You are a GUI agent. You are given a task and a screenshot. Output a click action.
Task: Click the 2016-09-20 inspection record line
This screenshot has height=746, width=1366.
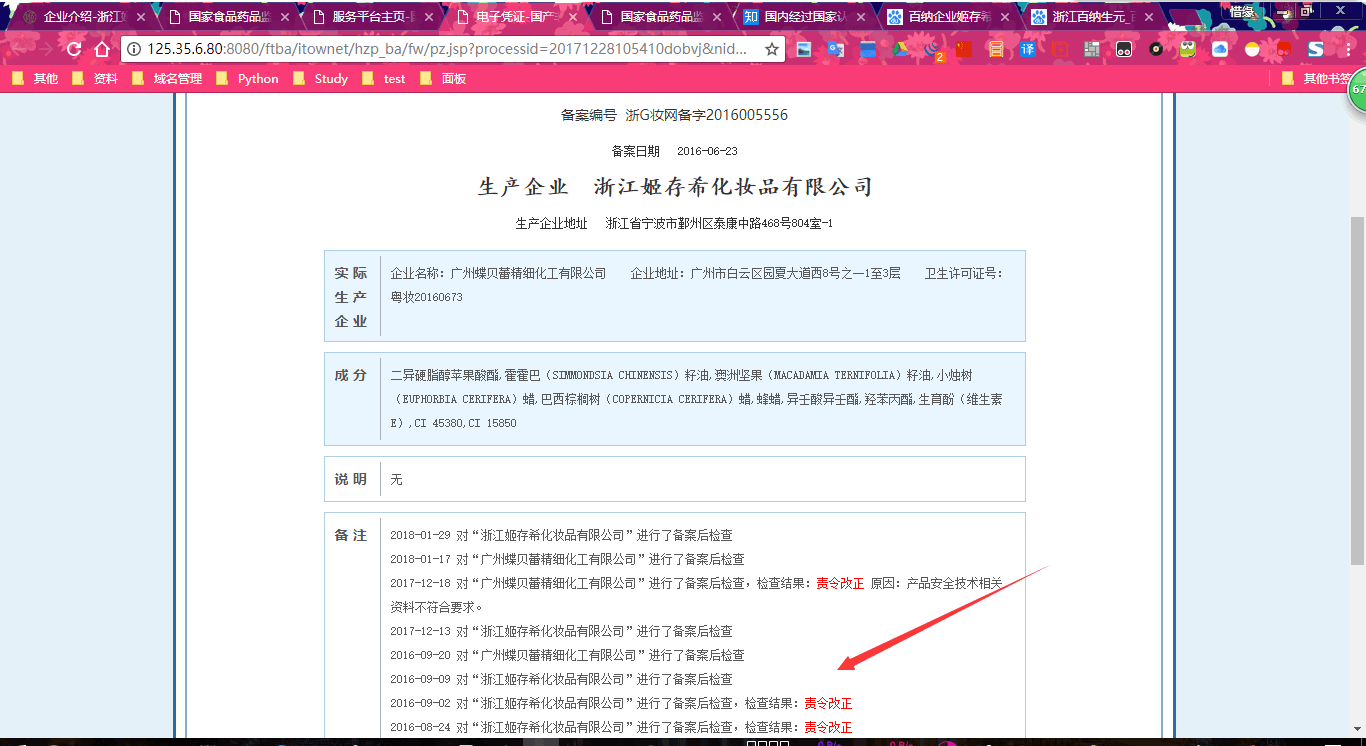(x=567, y=655)
